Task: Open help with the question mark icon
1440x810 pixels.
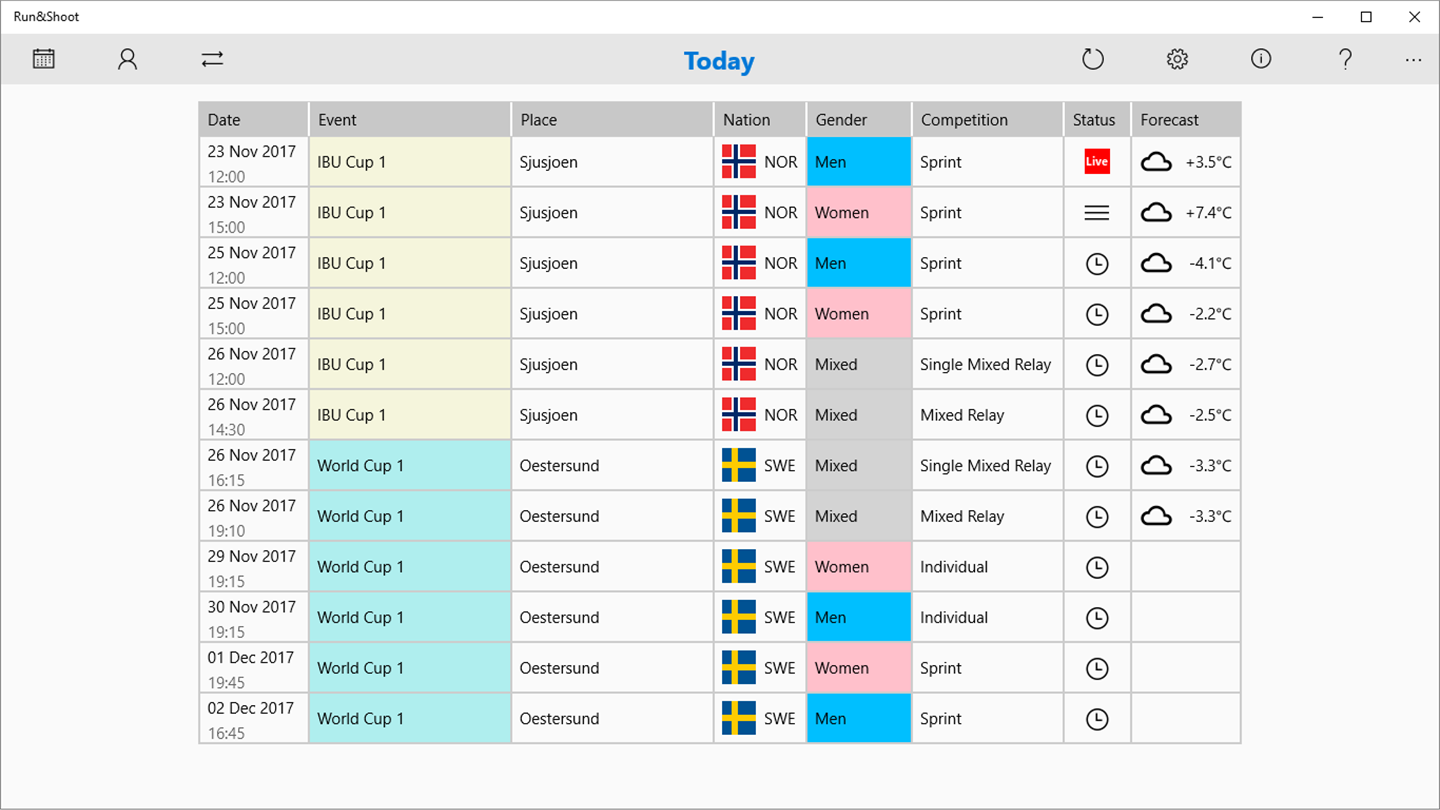Action: click(x=1345, y=59)
